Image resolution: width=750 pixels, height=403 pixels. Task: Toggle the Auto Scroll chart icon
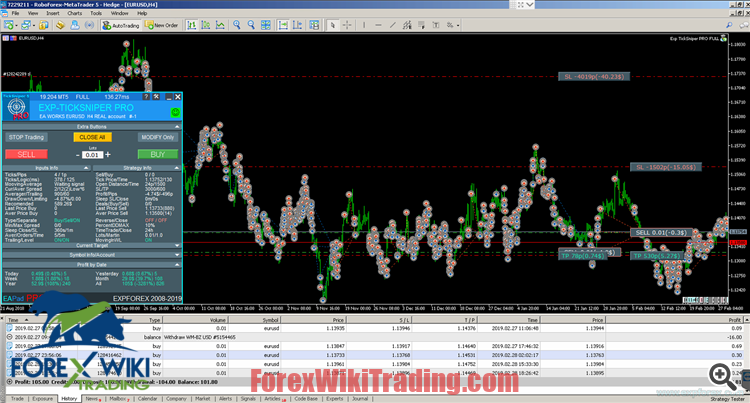(283, 25)
